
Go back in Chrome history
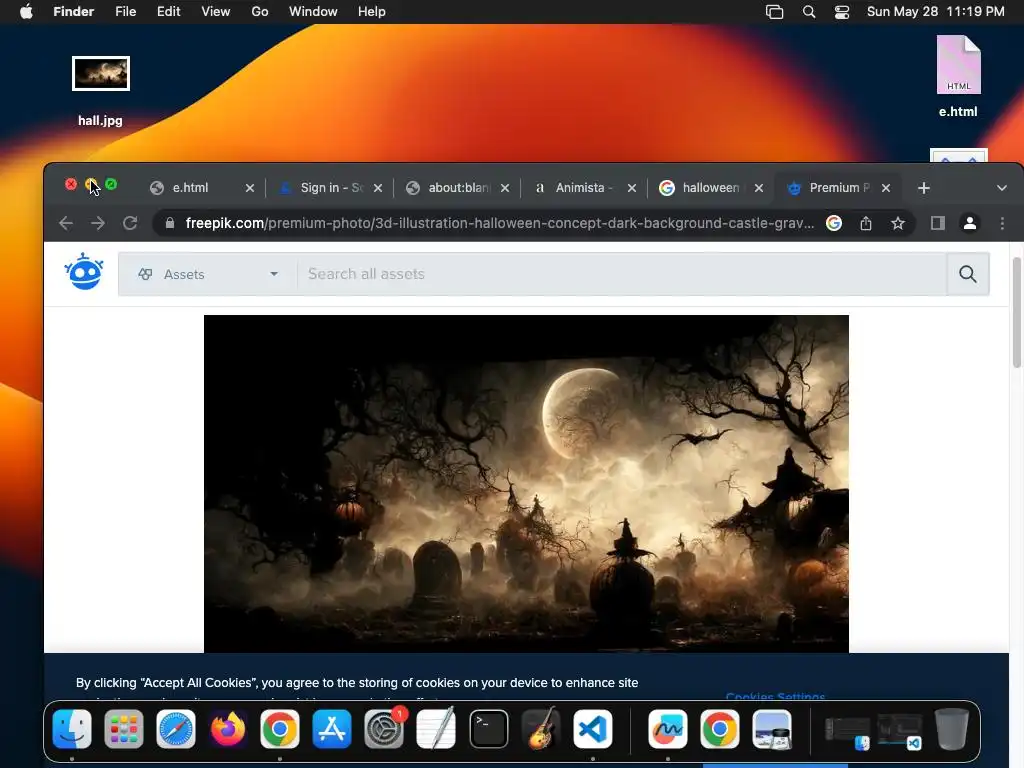(66, 223)
